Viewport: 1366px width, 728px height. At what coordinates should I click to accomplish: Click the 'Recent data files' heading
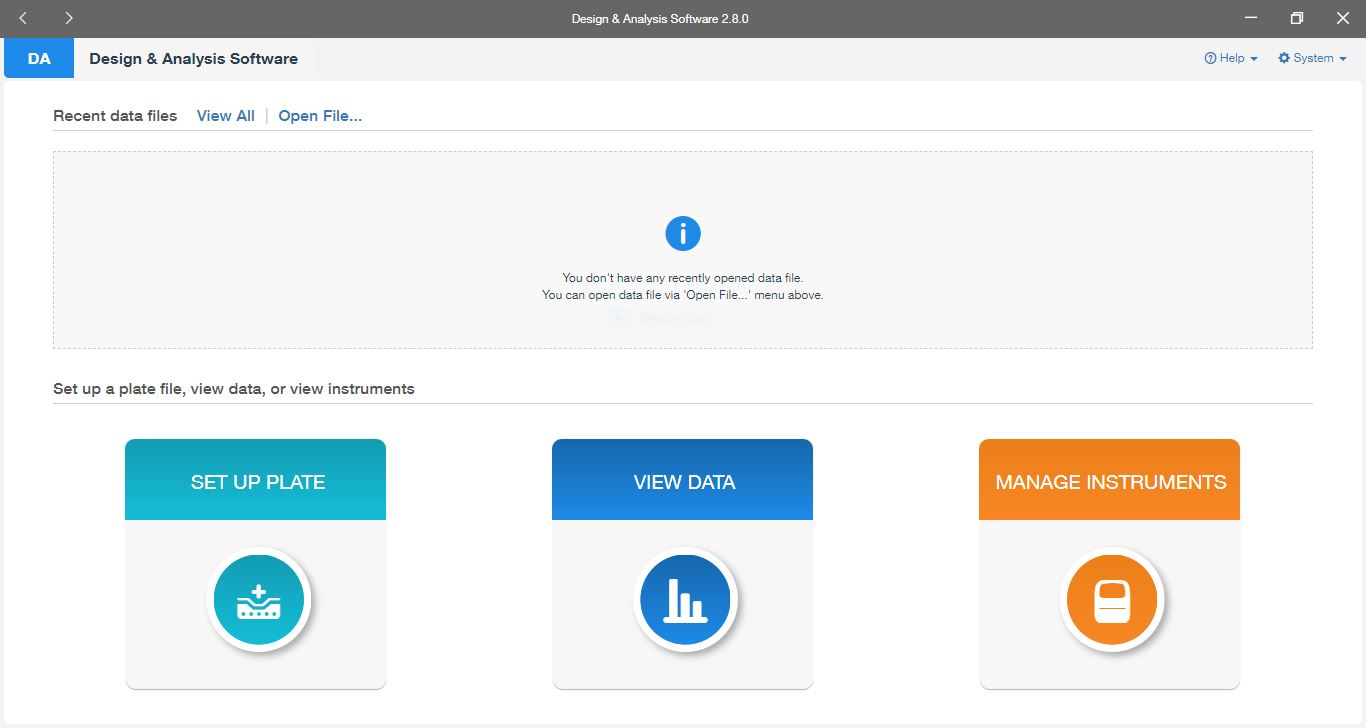pos(115,116)
